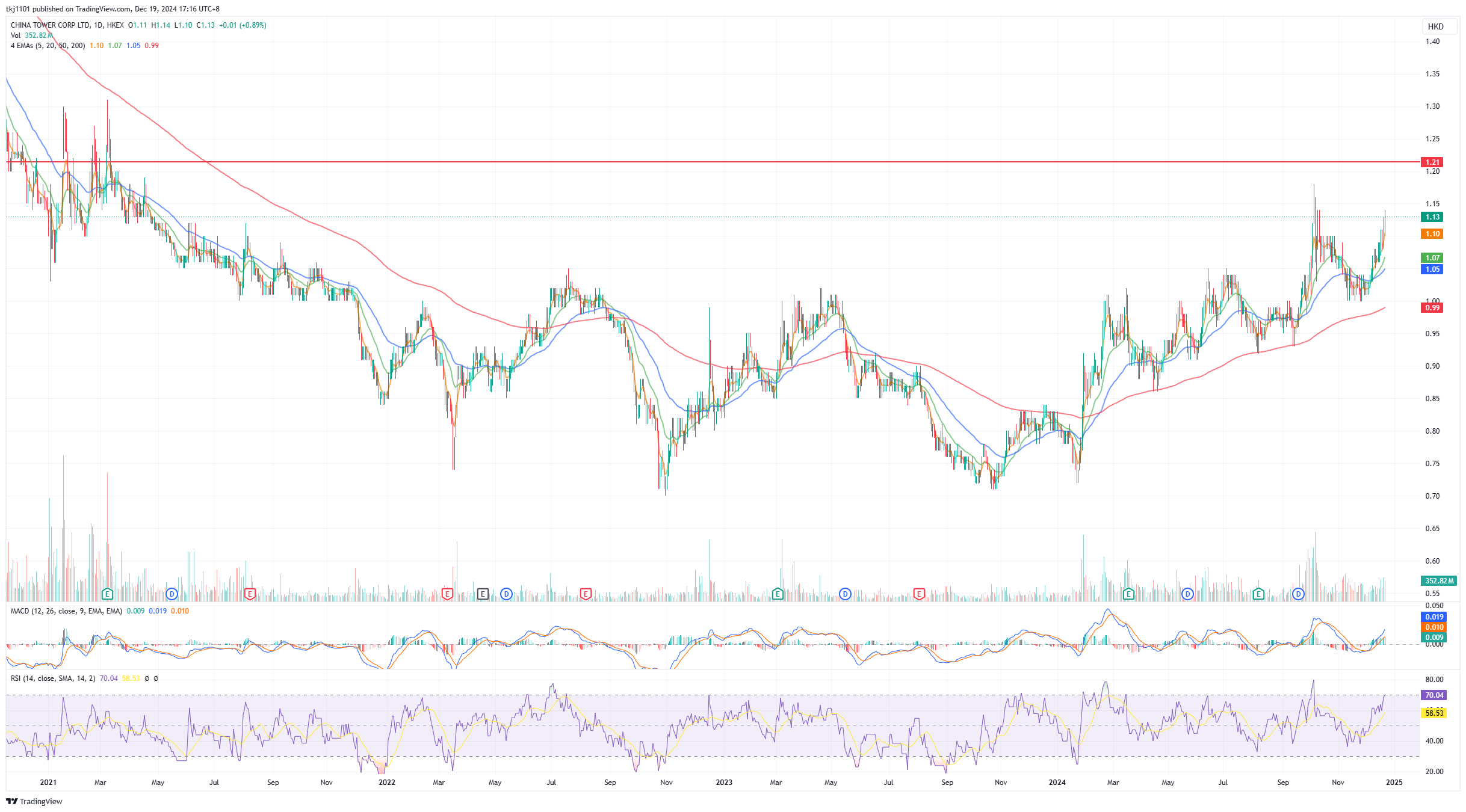Open the dividend marker near May 2023

pyautogui.click(x=845, y=594)
